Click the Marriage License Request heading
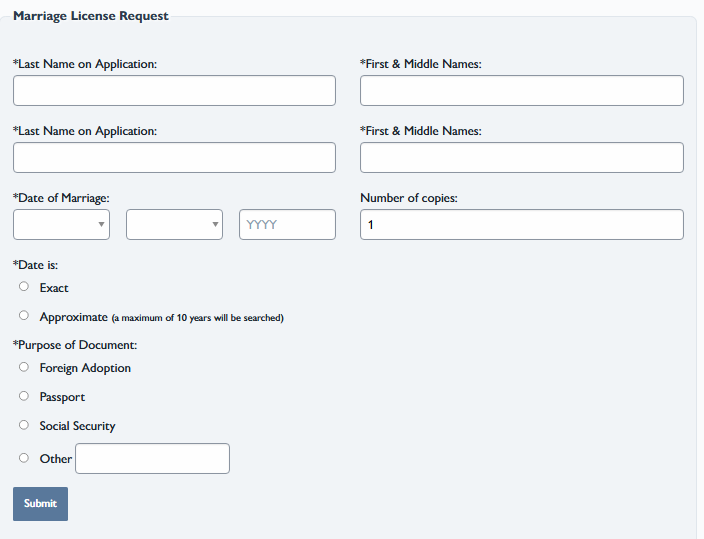This screenshot has width=704, height=539. (91, 16)
